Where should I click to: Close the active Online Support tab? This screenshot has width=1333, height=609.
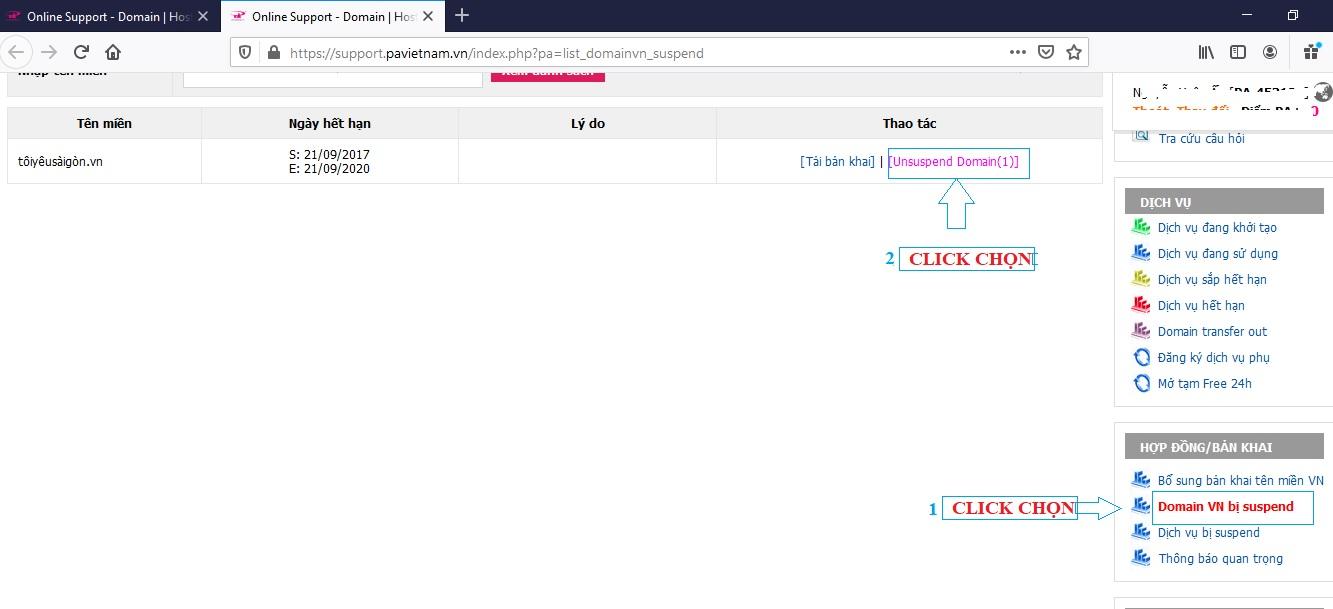429,17
